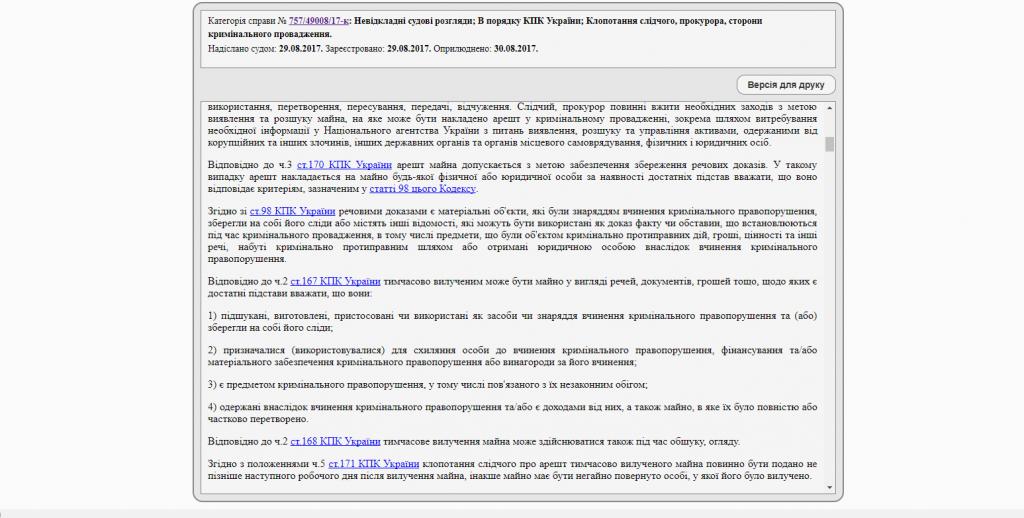1024x518 pixels.
Task: Click header text 'Невідкладні судові розгляди'
Action: click(x=413, y=21)
